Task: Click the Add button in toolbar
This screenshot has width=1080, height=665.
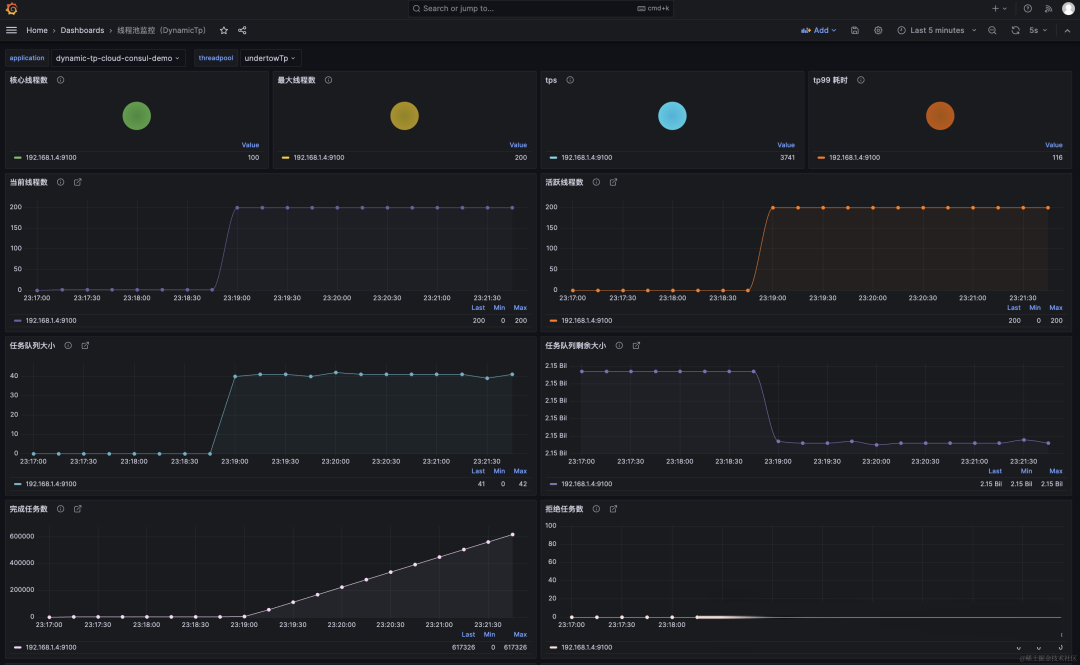Action: tap(819, 30)
